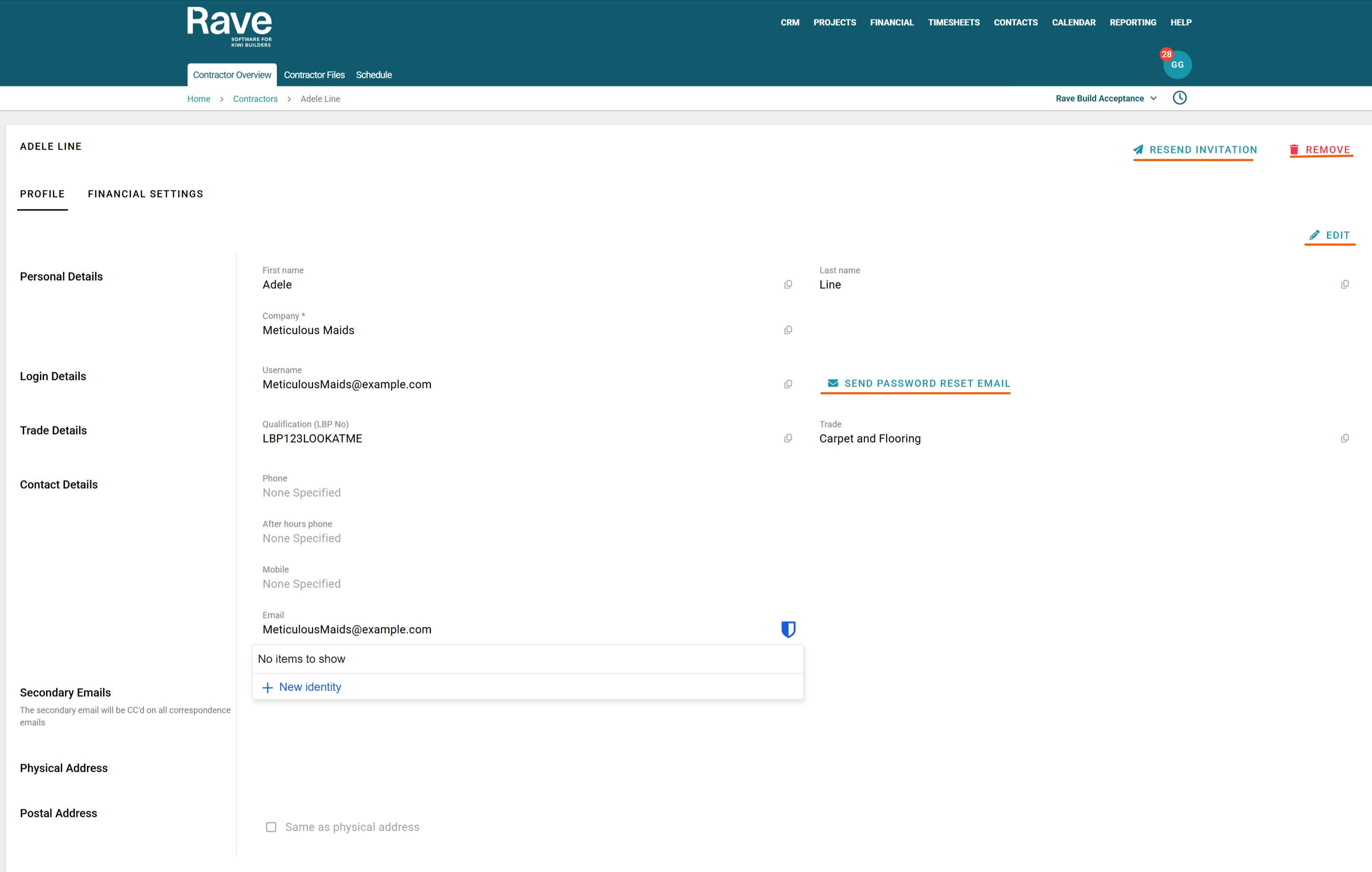Copy the First name value icon
The image size is (1372, 872).
(788, 284)
